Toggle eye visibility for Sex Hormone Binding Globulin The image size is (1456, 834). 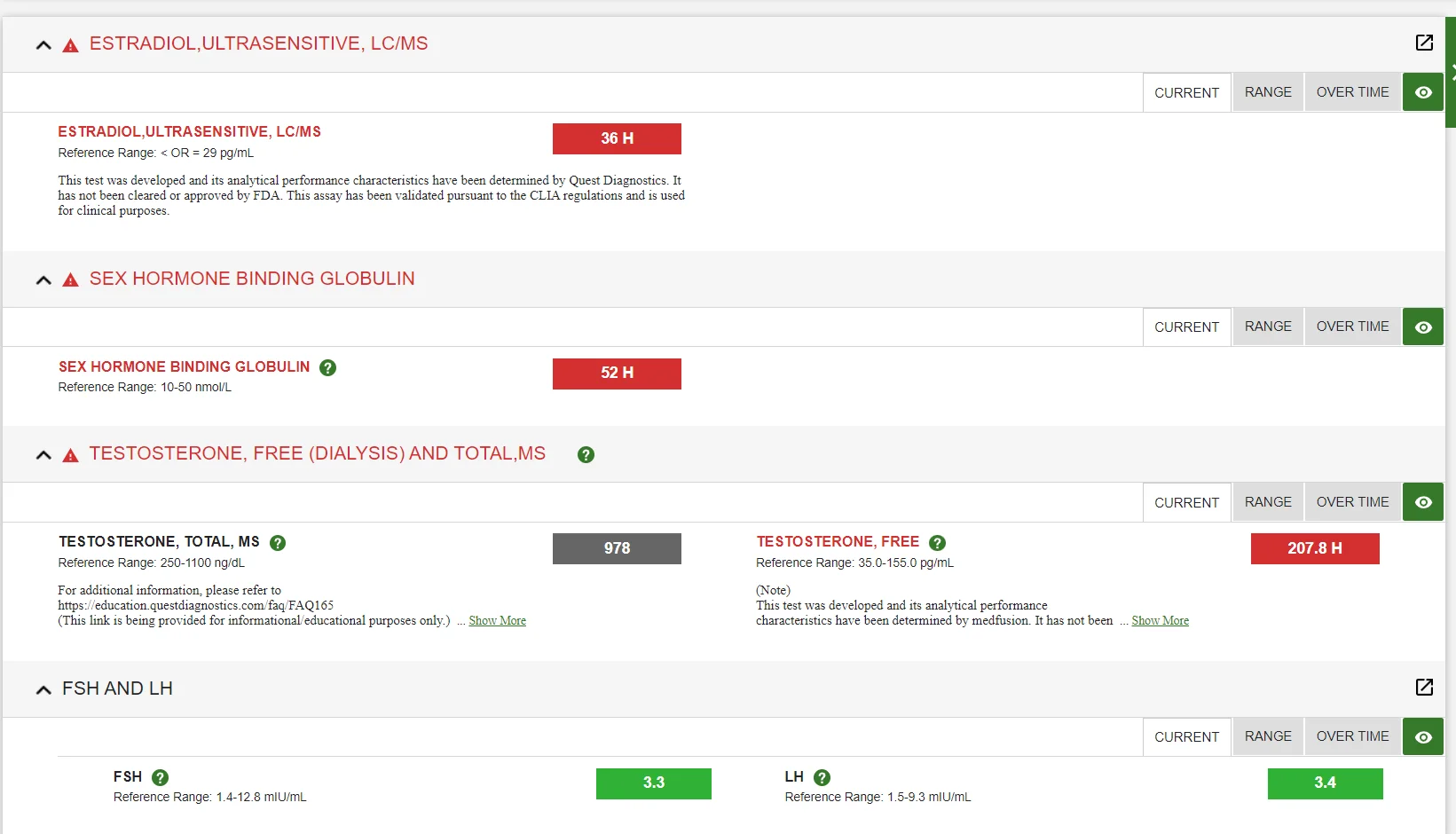(x=1423, y=327)
